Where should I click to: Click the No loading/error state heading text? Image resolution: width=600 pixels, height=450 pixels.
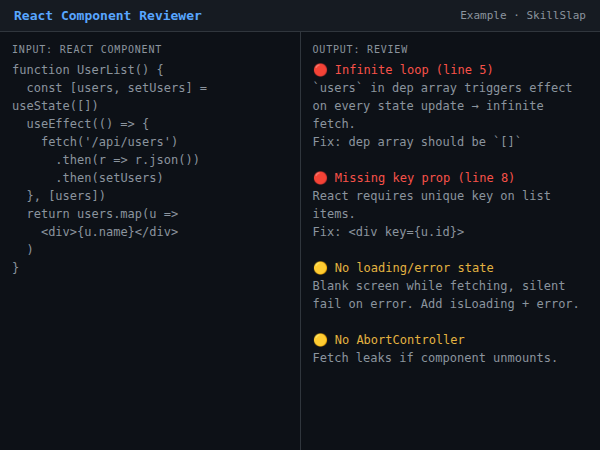click(414, 268)
